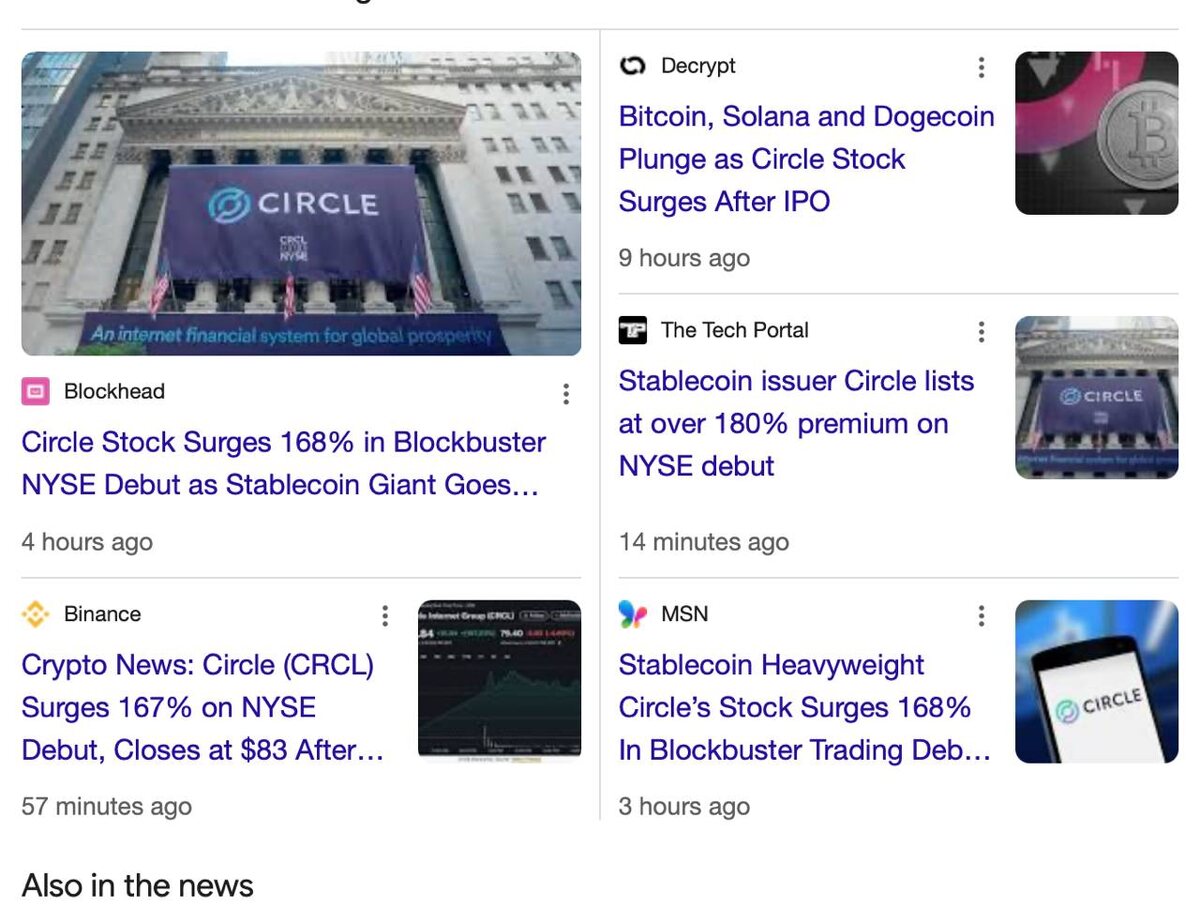Click the MSN Circle phone thumbnail
1200x923 pixels.
coord(1097,681)
